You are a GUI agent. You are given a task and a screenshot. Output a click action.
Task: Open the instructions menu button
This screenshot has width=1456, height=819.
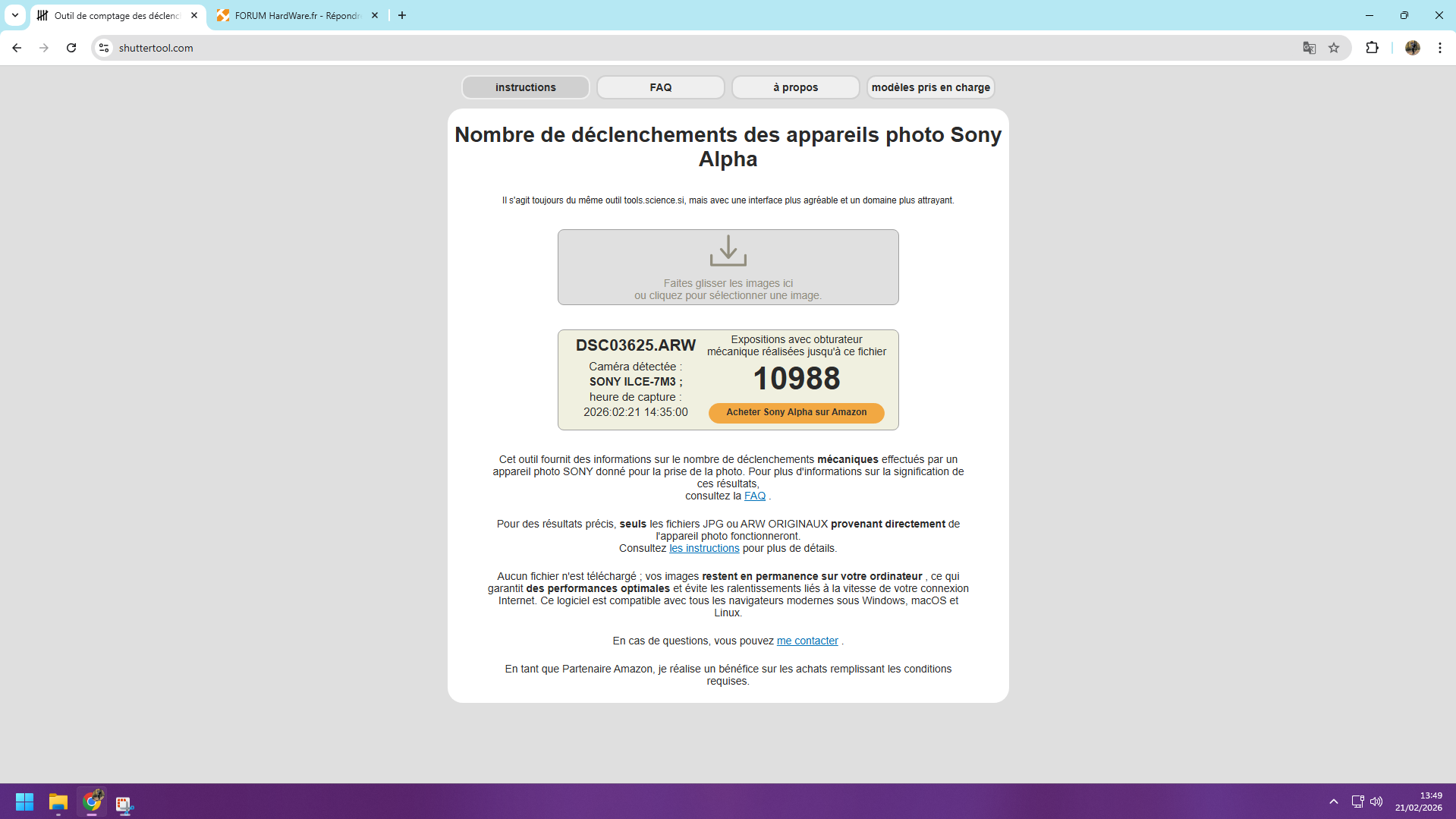(526, 87)
